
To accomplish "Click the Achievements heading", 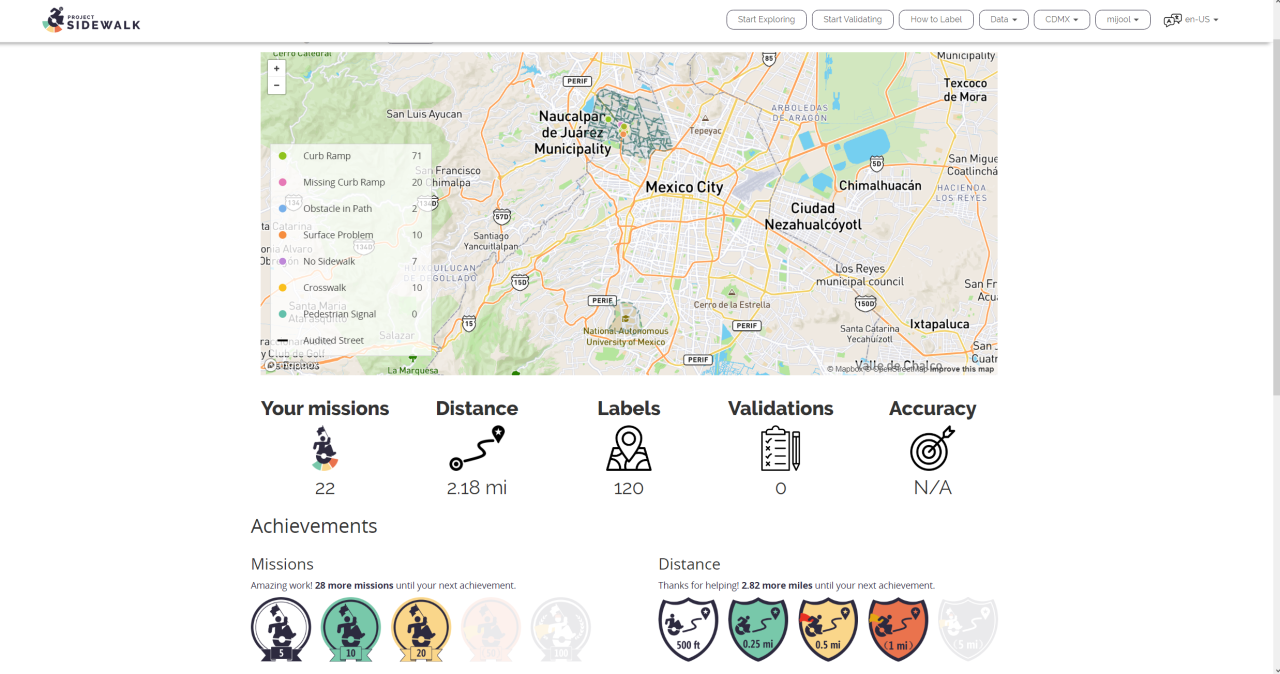I will 314,526.
